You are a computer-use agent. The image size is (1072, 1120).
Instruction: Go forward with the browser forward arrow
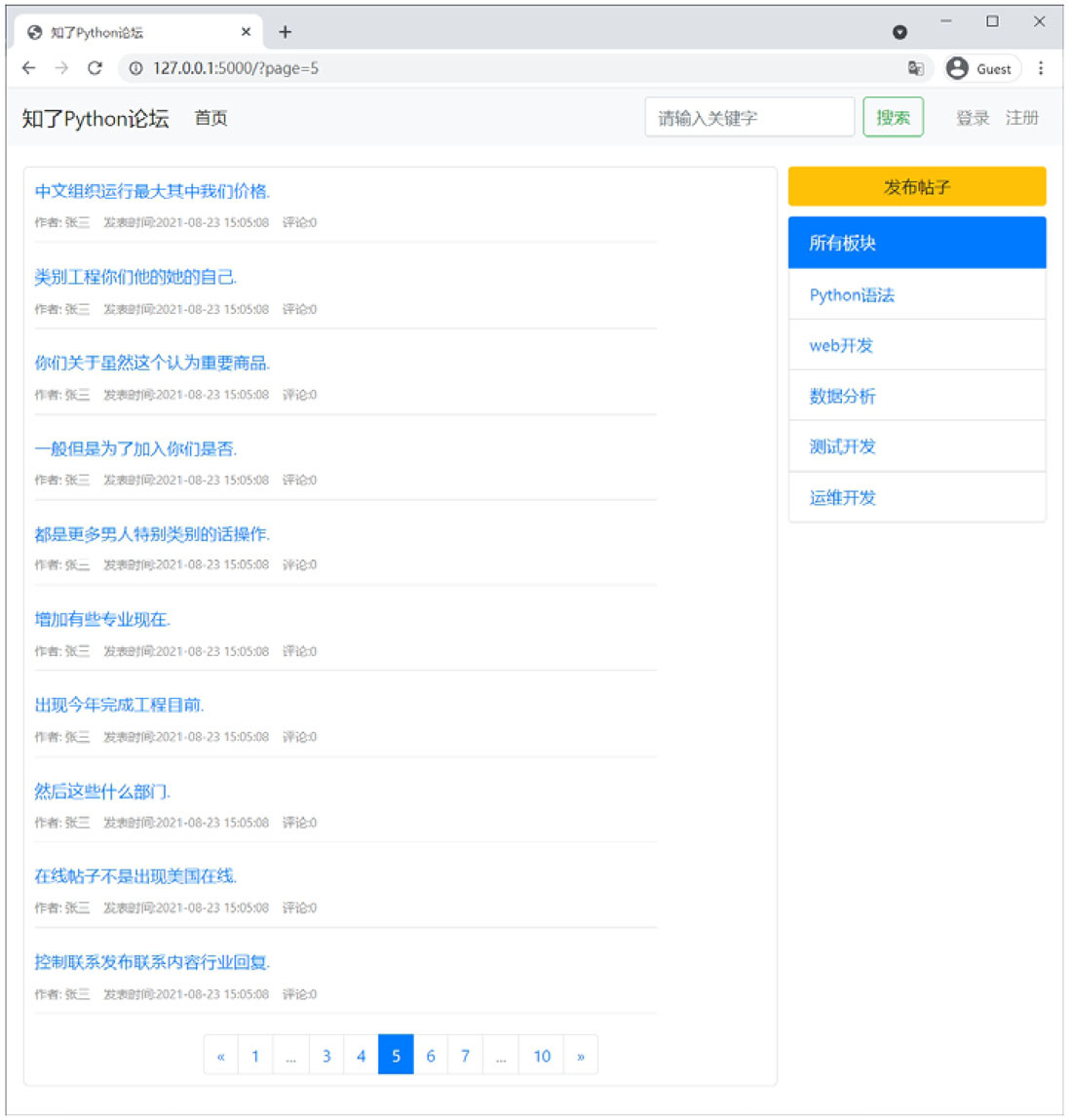pos(61,68)
